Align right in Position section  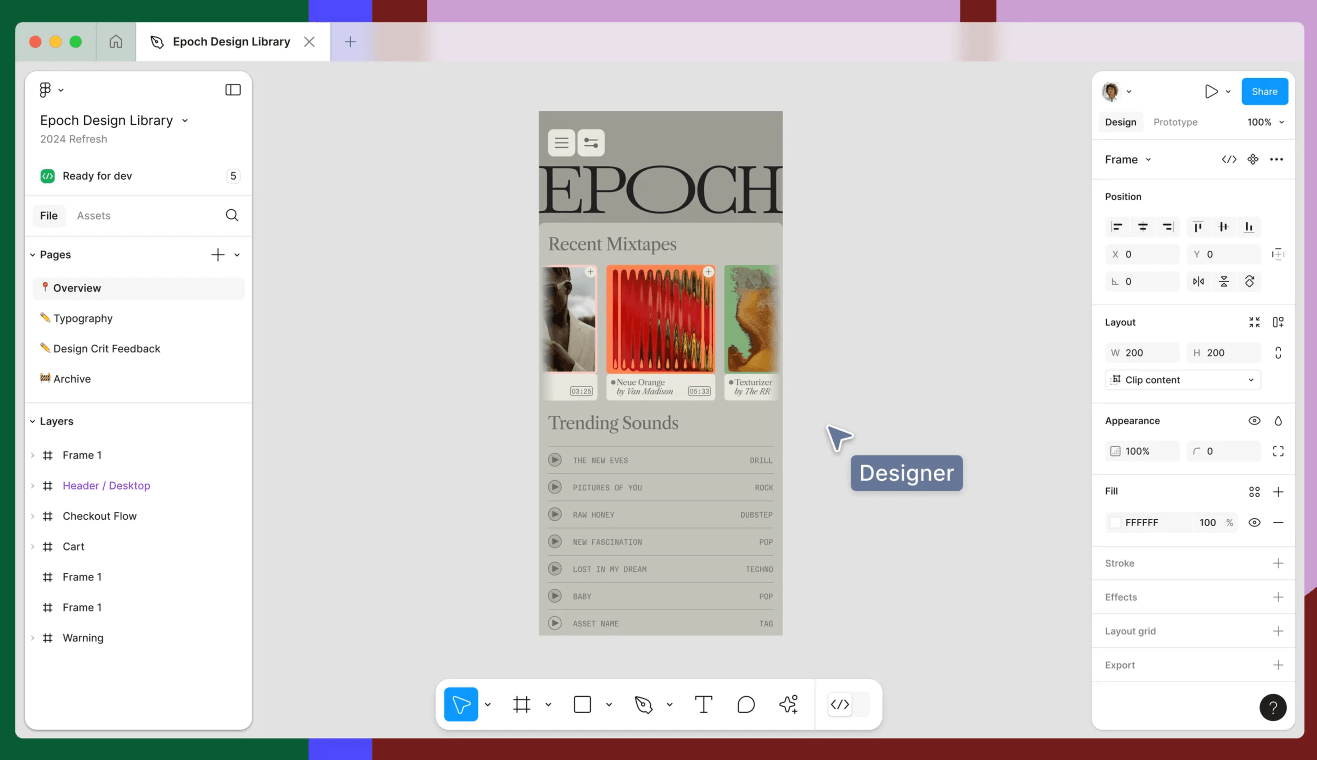click(x=1168, y=227)
